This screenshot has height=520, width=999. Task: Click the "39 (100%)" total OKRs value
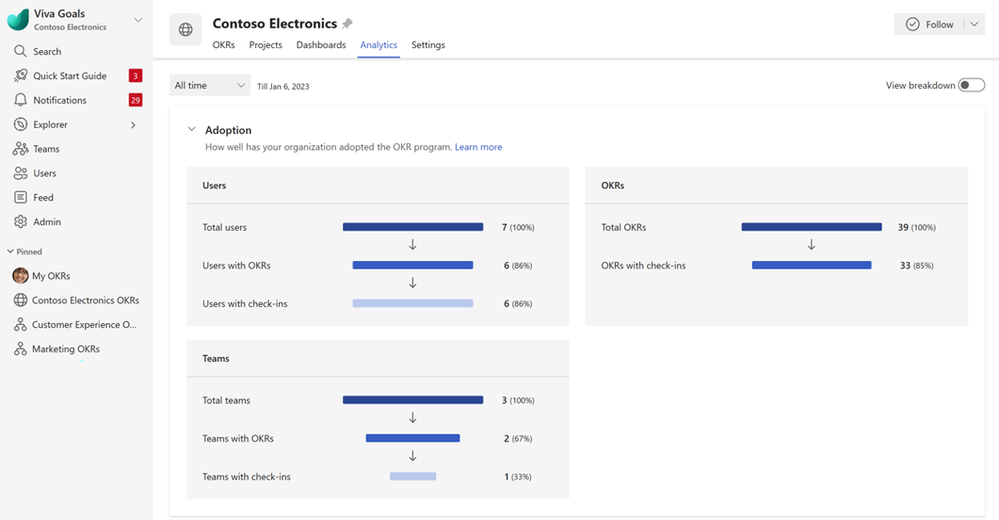tap(917, 228)
